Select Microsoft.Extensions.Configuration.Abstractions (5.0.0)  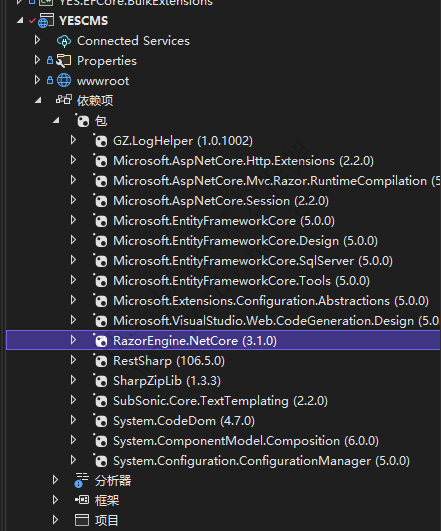[x=271, y=301]
